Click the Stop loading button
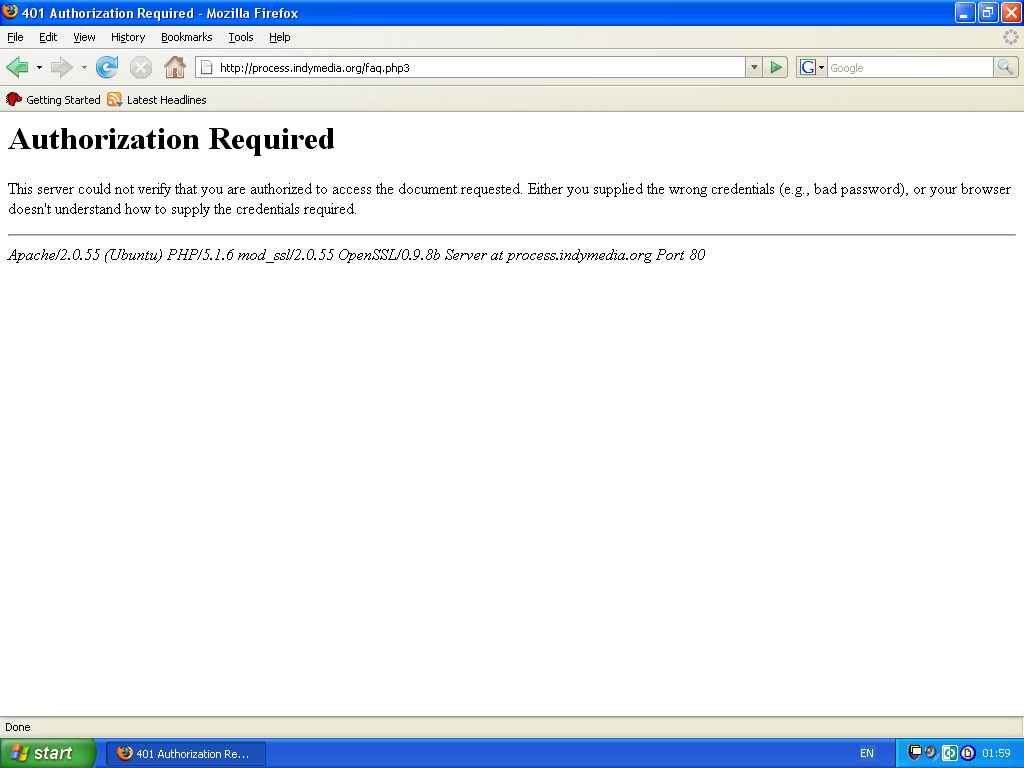 tap(141, 67)
